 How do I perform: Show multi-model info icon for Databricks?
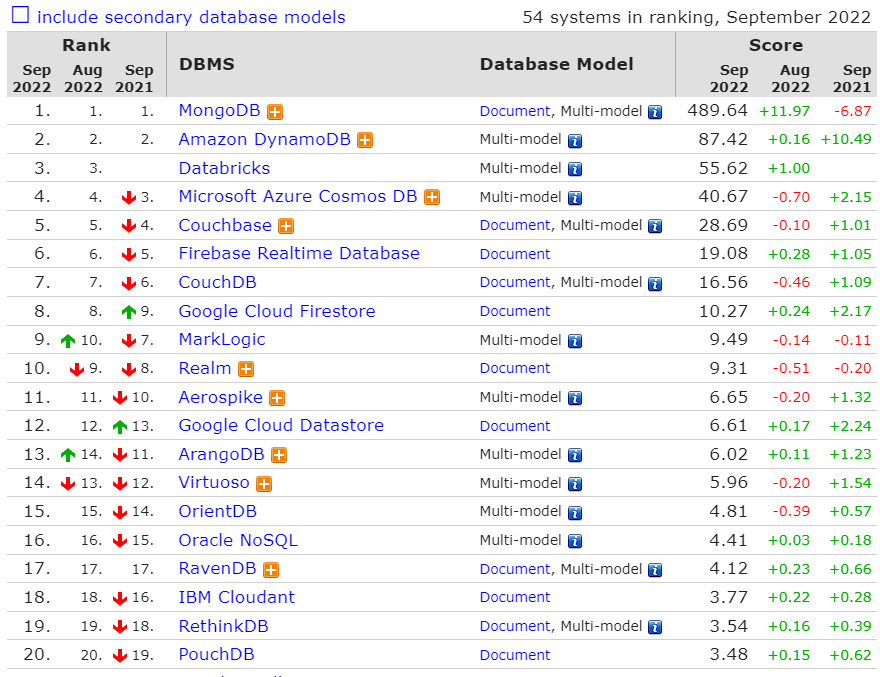[575, 170]
